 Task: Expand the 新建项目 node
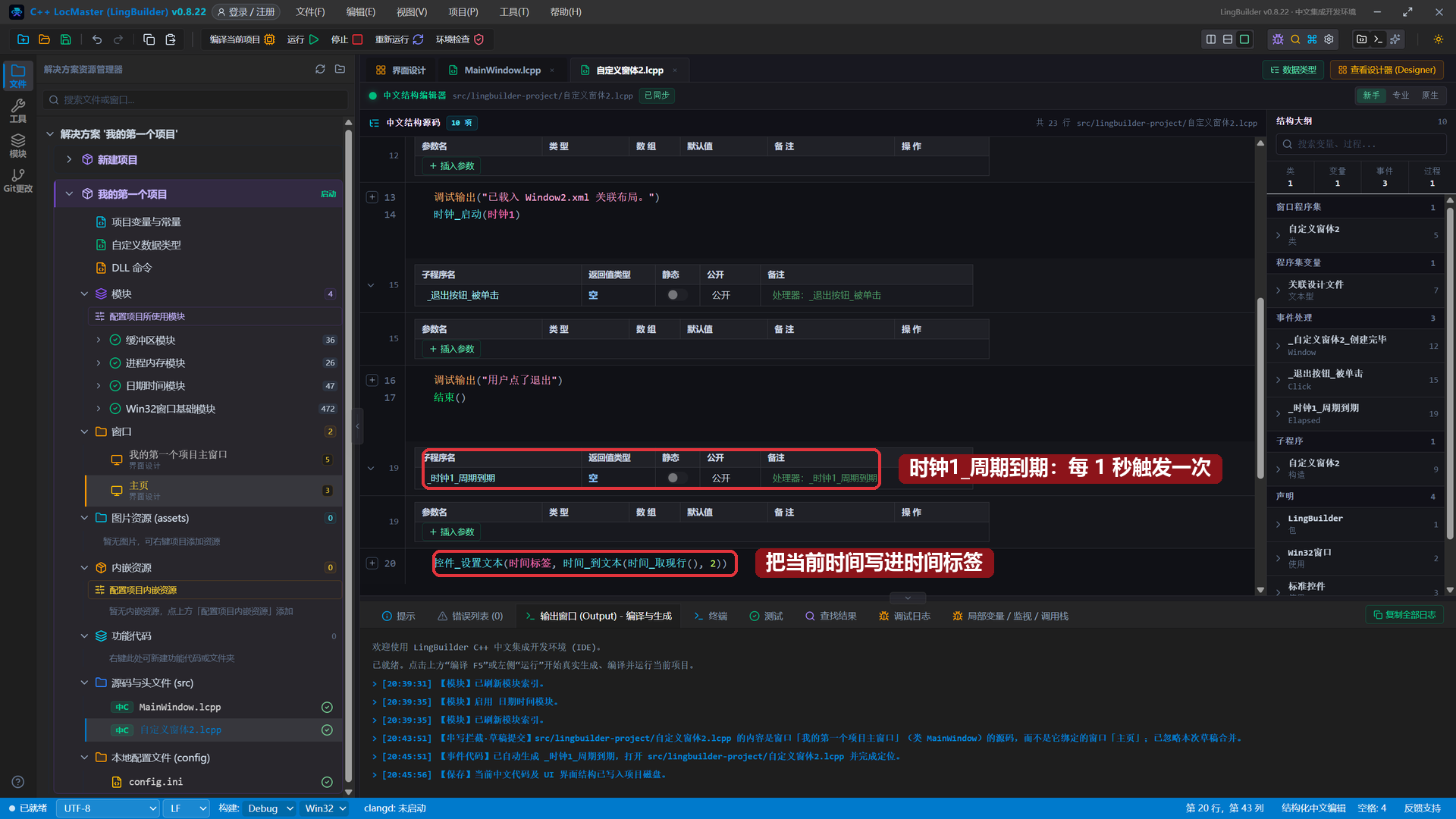[69, 159]
